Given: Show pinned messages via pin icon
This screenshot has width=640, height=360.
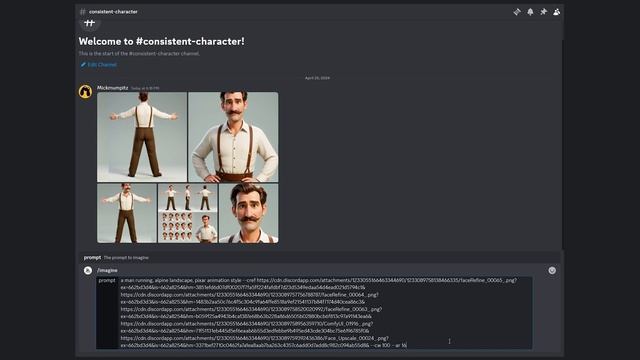Looking at the screenshot, I should 543,12.
